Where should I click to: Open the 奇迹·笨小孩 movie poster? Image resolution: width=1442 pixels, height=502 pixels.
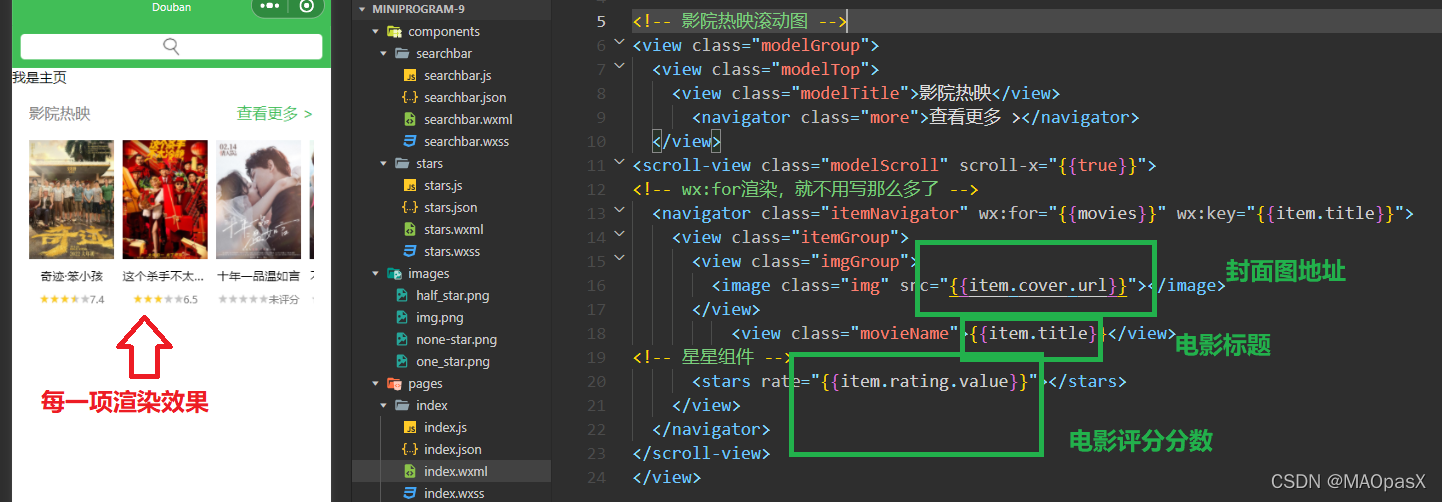pyautogui.click(x=71, y=200)
